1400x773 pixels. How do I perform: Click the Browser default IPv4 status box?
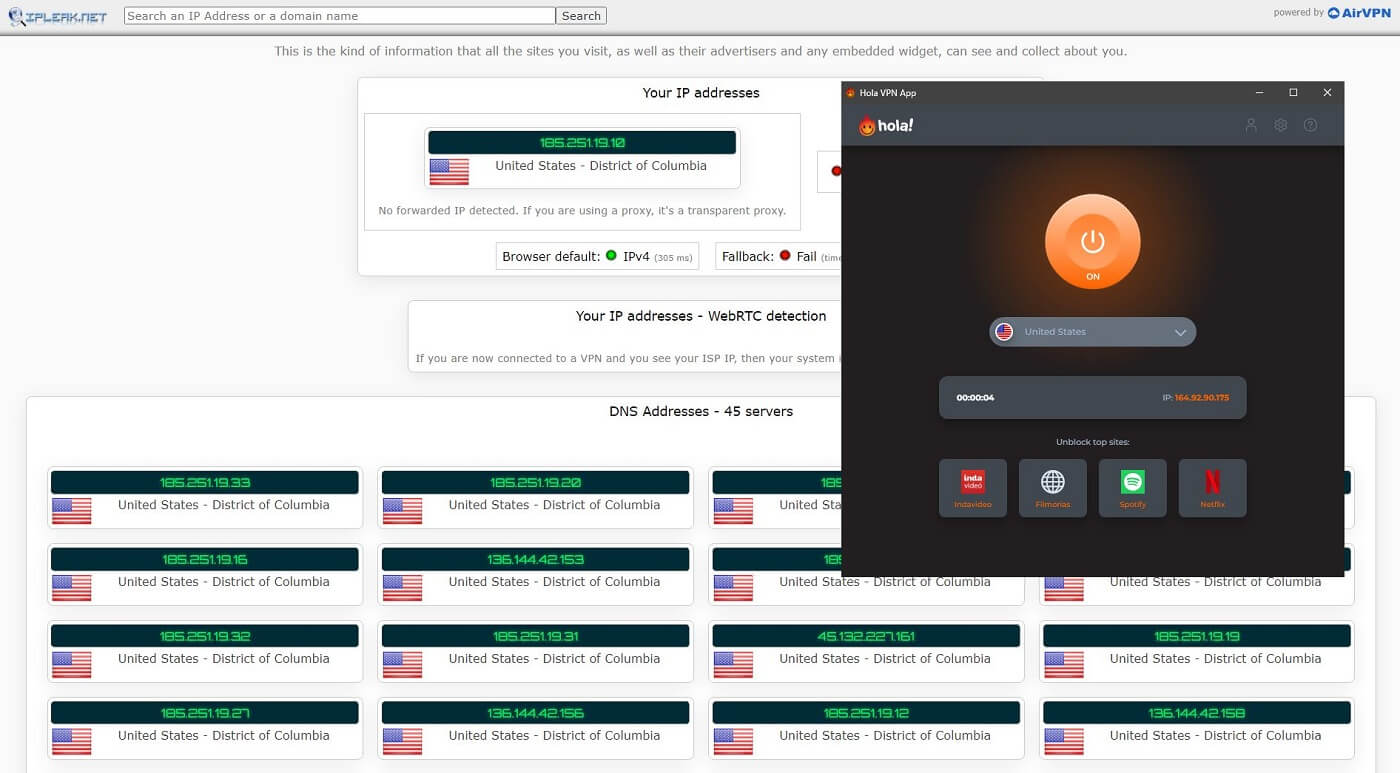click(597, 256)
